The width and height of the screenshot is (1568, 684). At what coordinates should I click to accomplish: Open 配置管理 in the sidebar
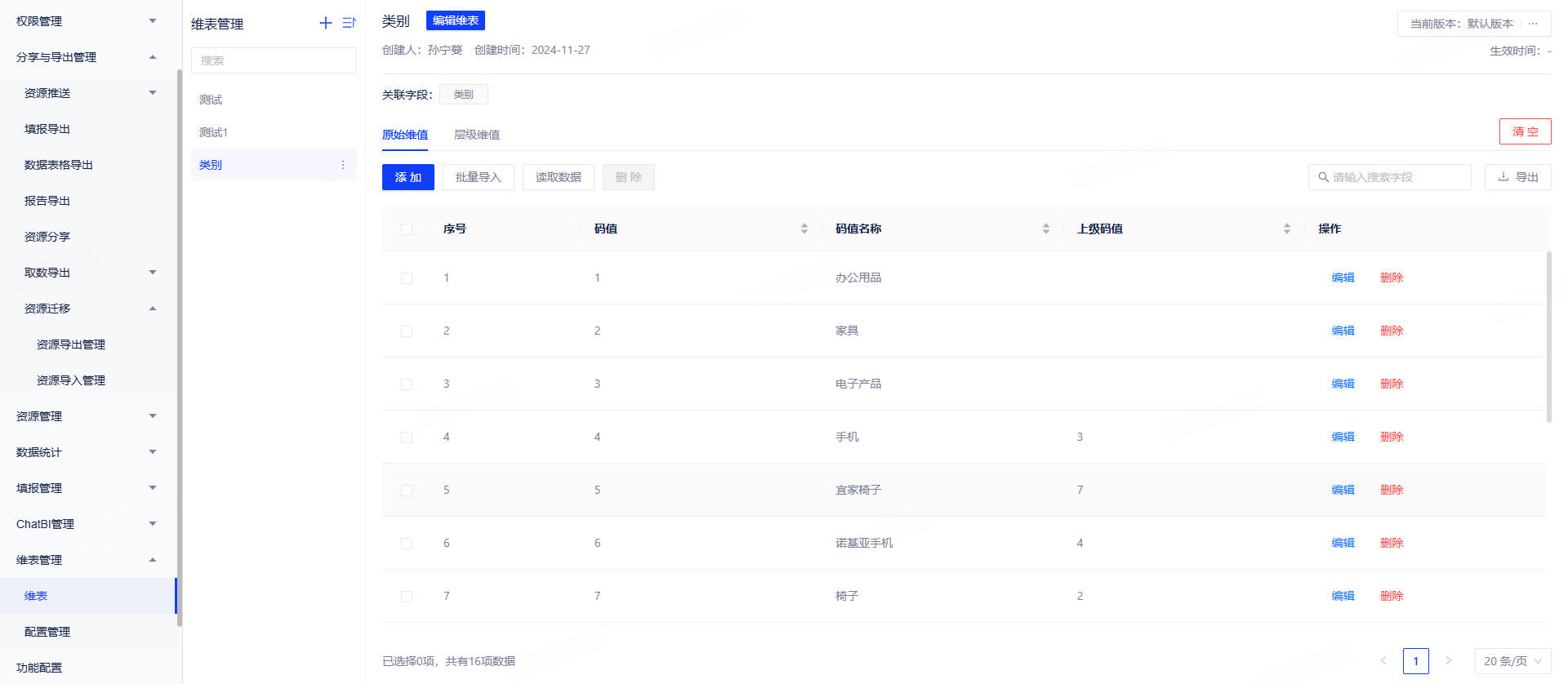[47, 632]
